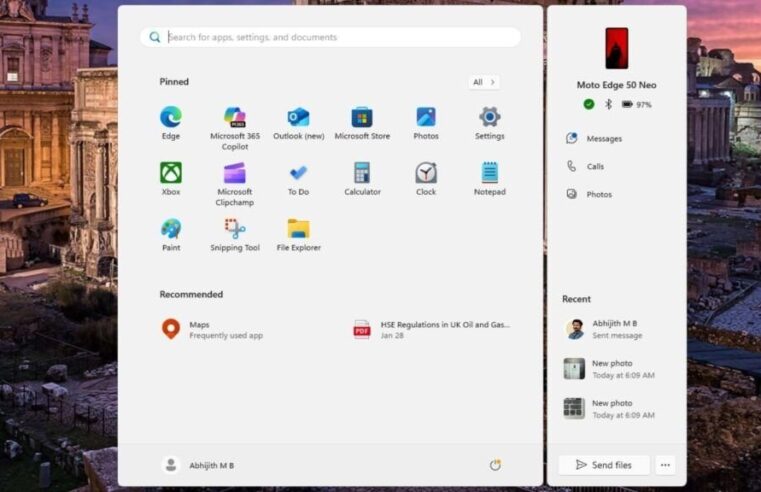
Task: Click the phone battery 97% indicator
Action: pos(637,104)
